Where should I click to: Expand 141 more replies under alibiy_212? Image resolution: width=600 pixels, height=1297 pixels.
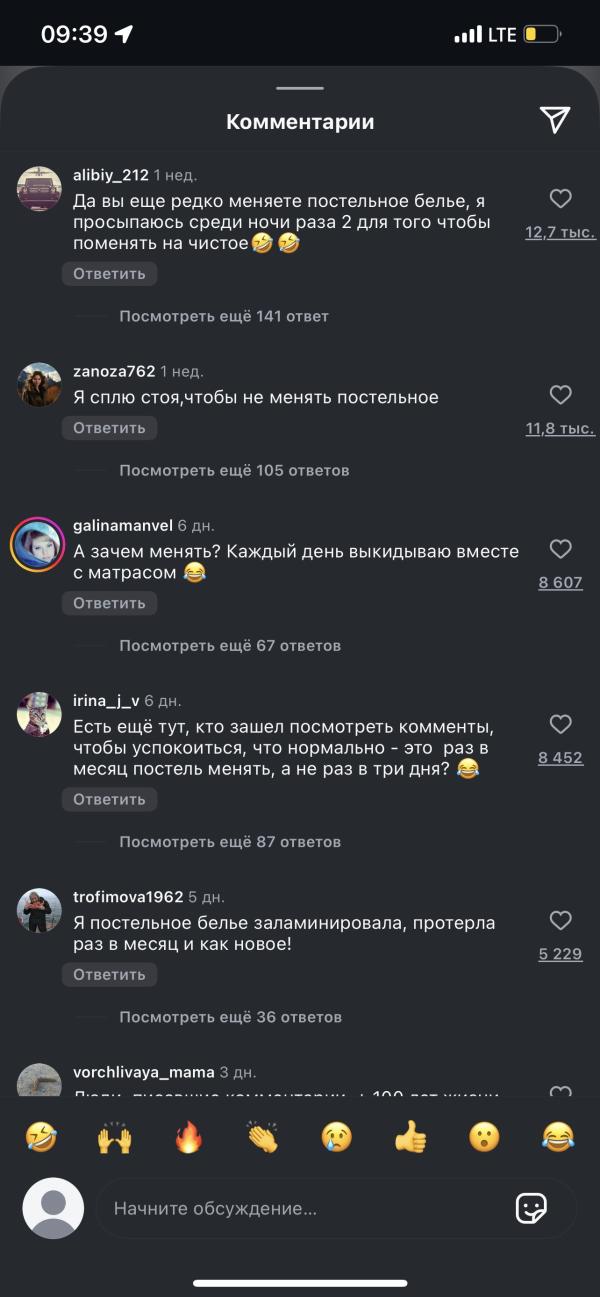click(x=224, y=316)
